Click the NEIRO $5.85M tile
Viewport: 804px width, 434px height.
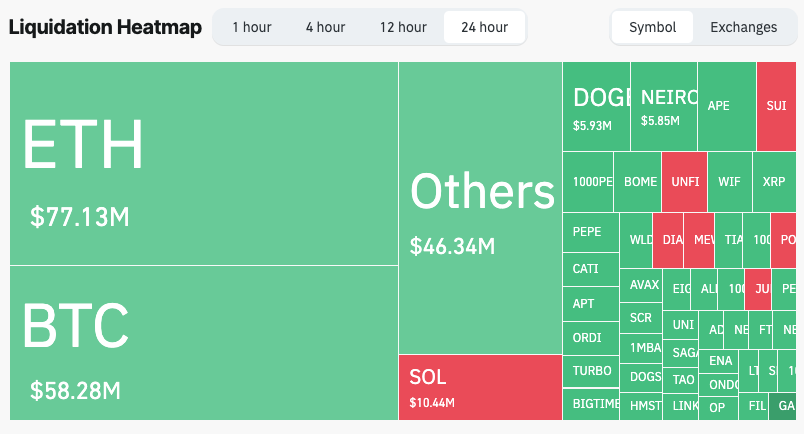[664, 106]
